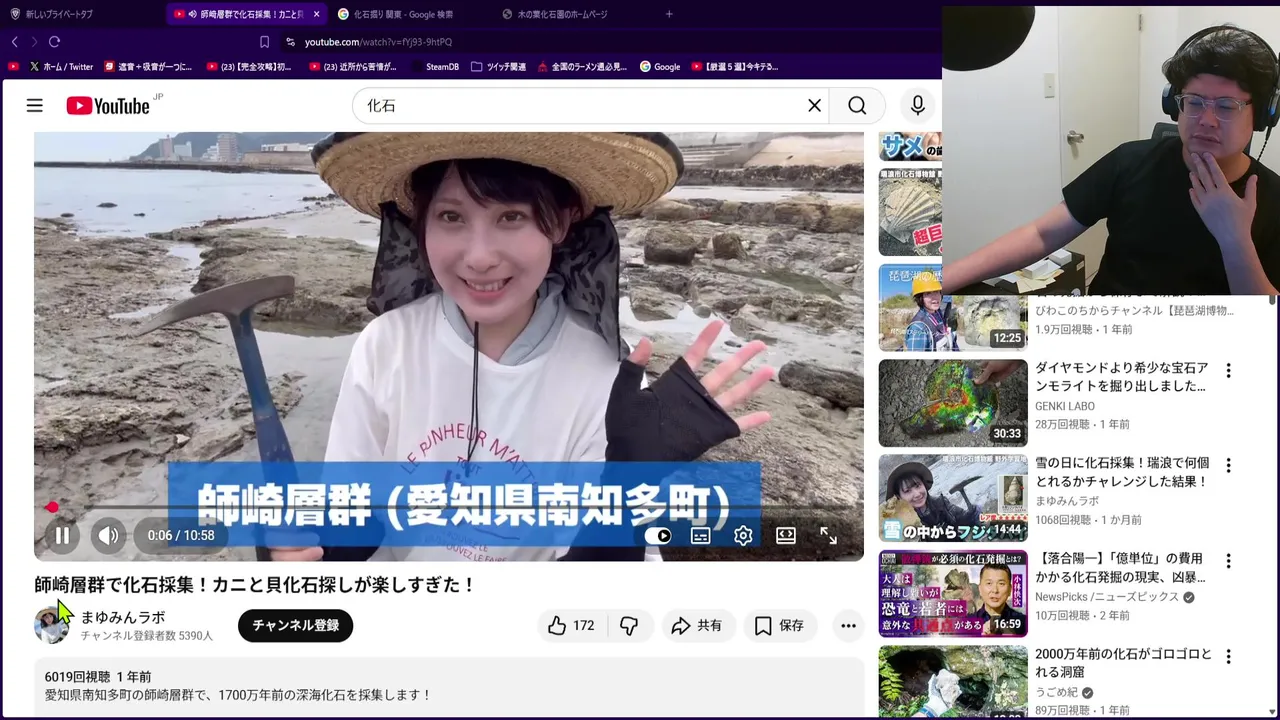This screenshot has width=1280, height=720.
Task: Mute the video volume speaker
Action: point(108,536)
